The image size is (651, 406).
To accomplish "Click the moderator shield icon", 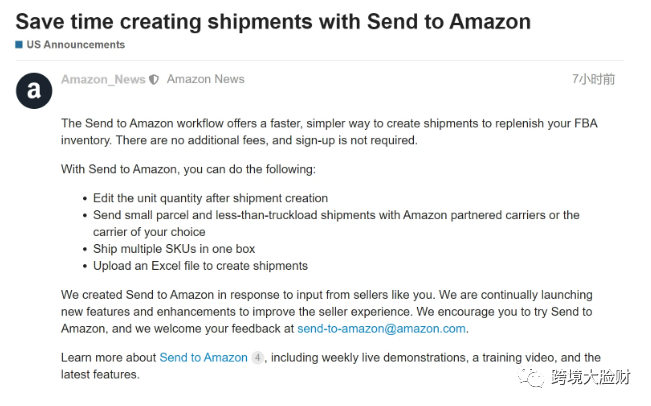I will point(154,79).
